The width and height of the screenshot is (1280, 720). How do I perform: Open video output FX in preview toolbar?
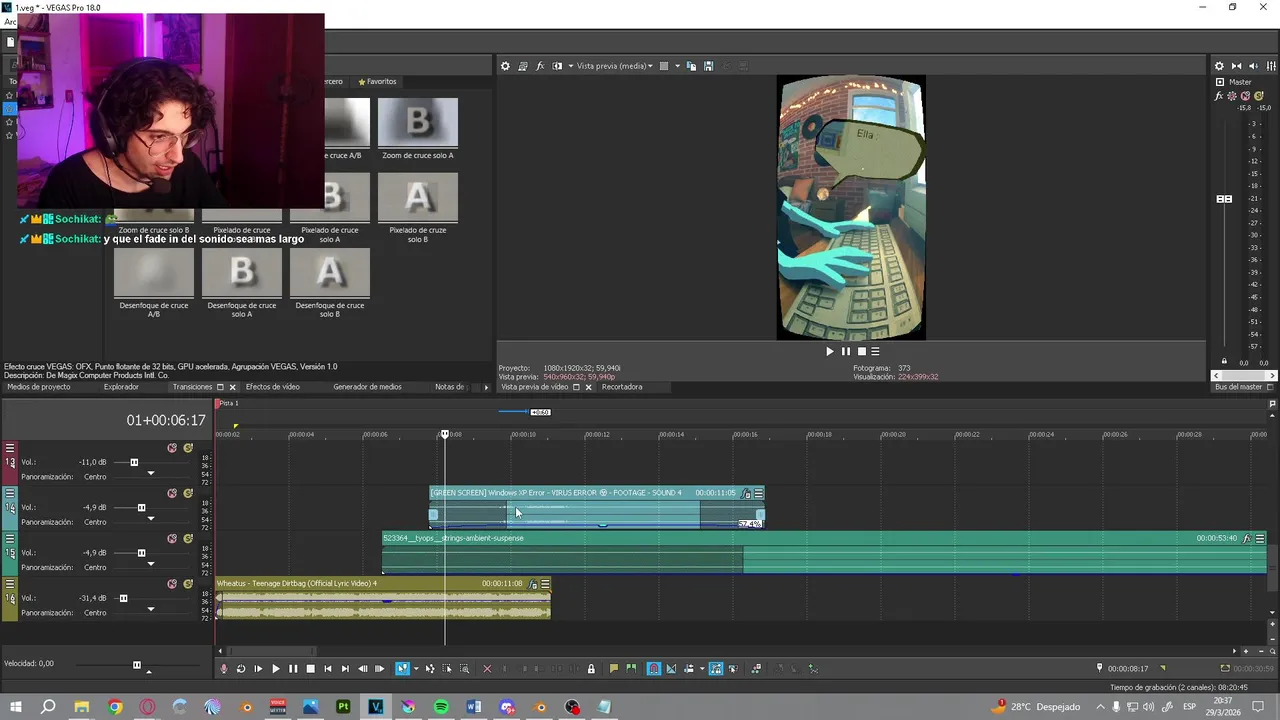pyautogui.click(x=540, y=66)
